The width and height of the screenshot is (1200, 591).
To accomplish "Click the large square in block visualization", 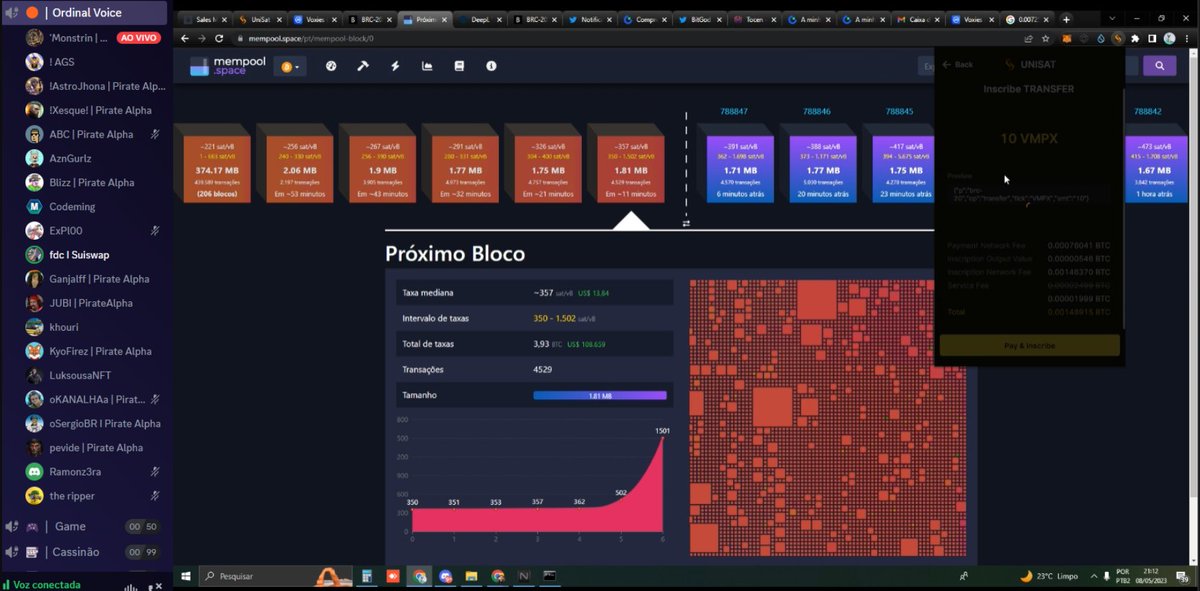I will click(x=772, y=408).
